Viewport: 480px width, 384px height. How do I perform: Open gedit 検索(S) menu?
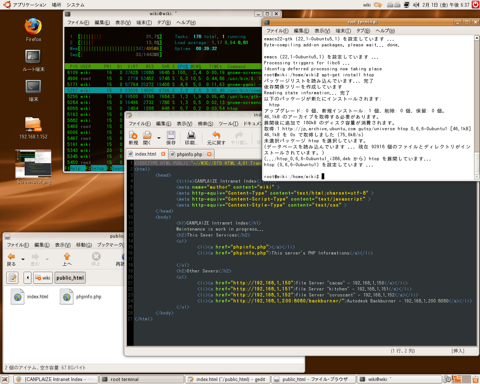point(205,124)
